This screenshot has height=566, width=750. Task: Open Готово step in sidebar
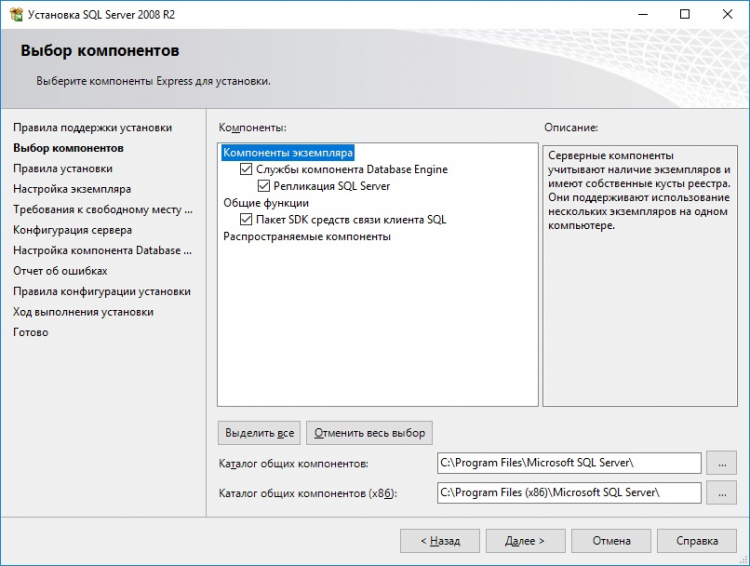click(31, 332)
